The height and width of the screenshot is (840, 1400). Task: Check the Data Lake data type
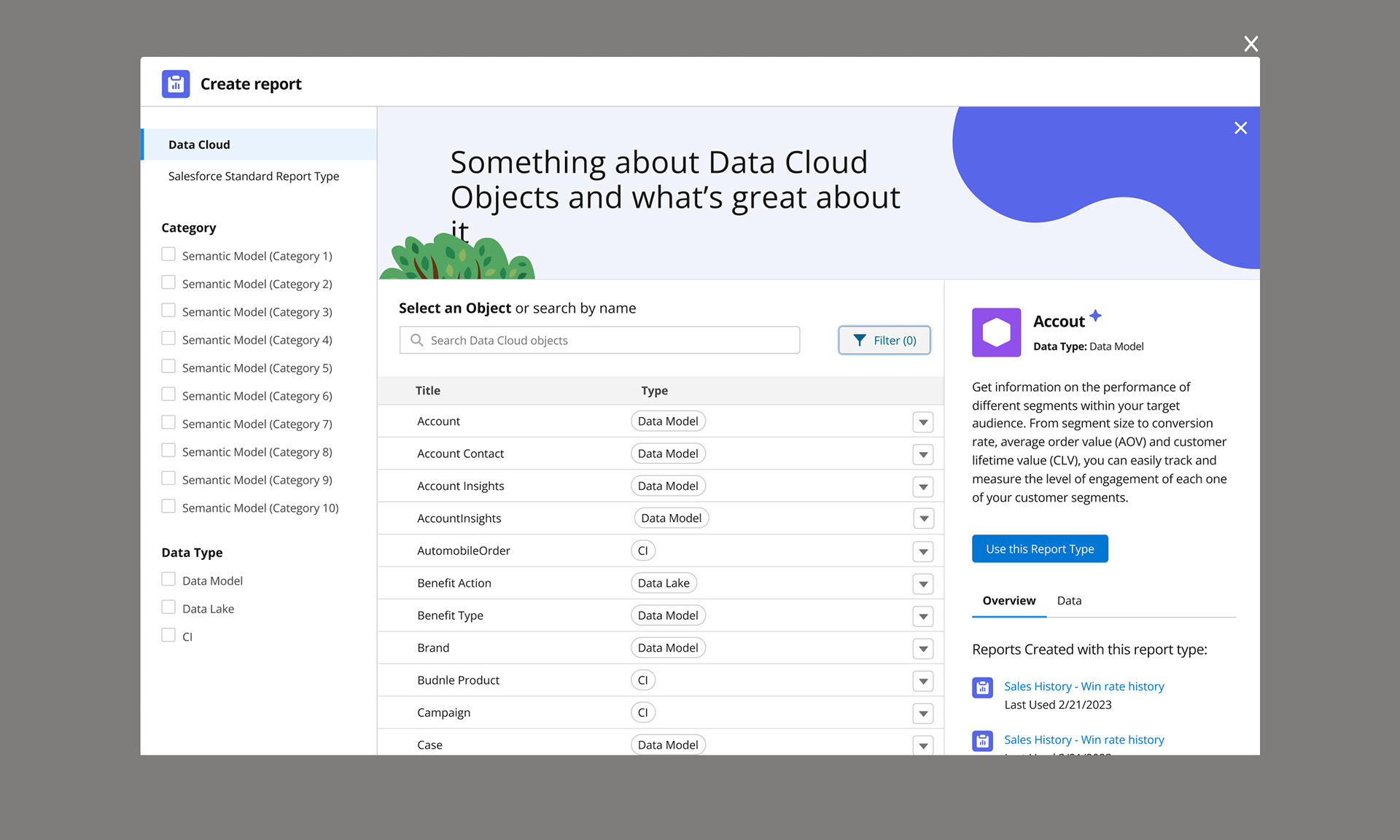(168, 607)
